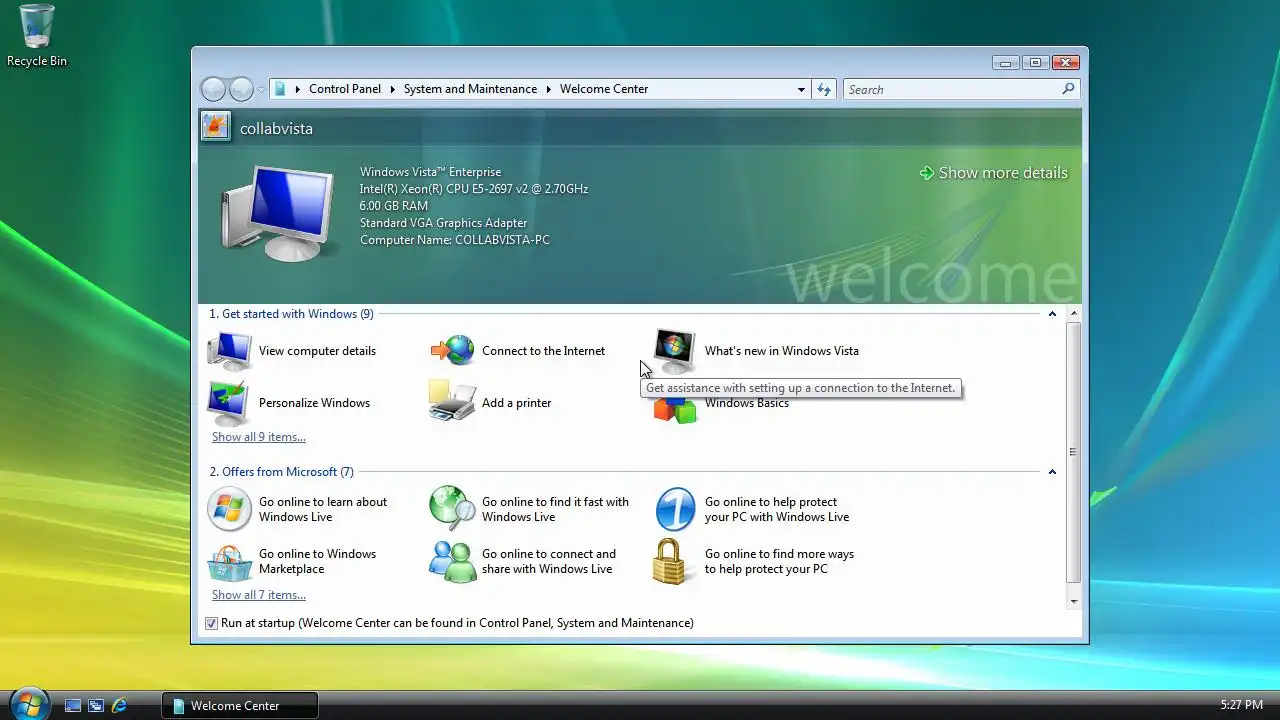Click the scrollbar down arrow
The width and height of the screenshot is (1280, 720).
1073,601
